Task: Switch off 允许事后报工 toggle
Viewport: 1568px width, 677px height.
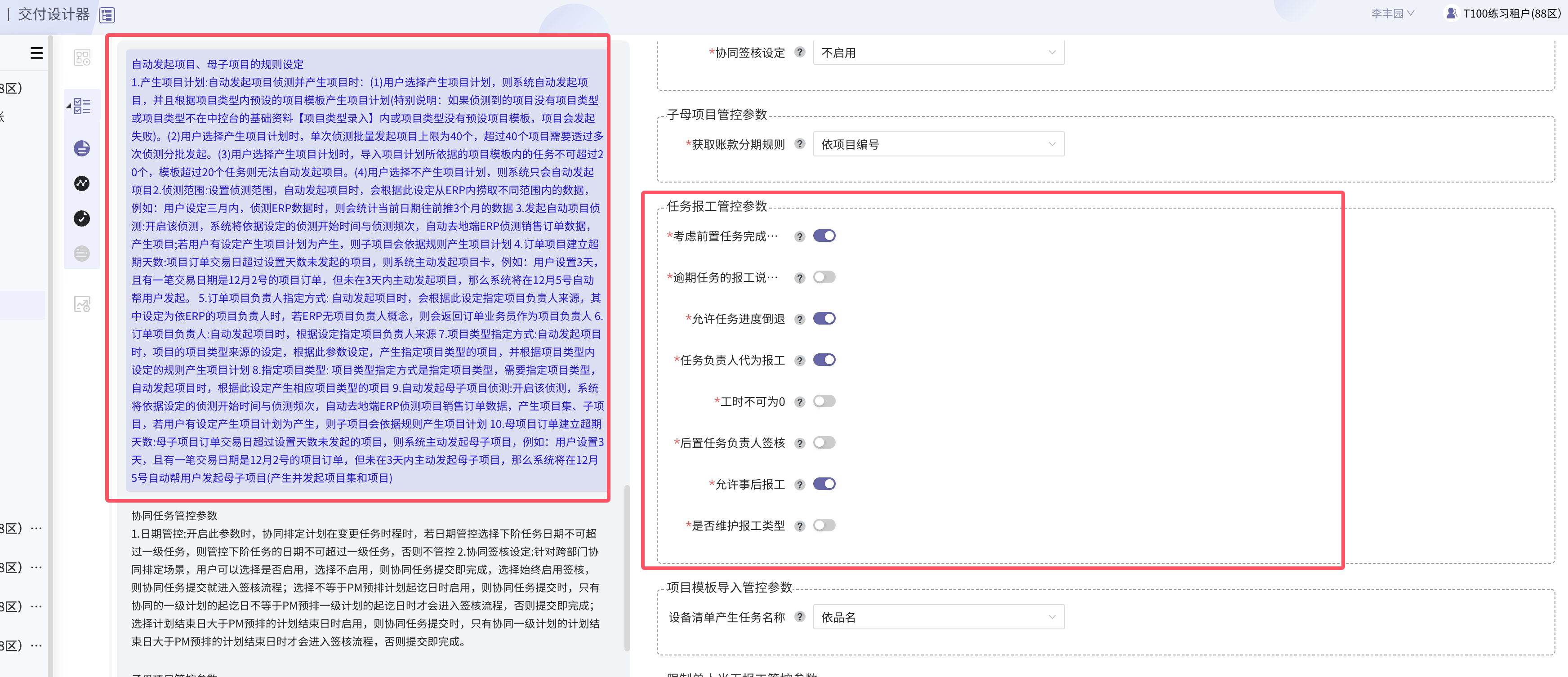Action: 824,484
